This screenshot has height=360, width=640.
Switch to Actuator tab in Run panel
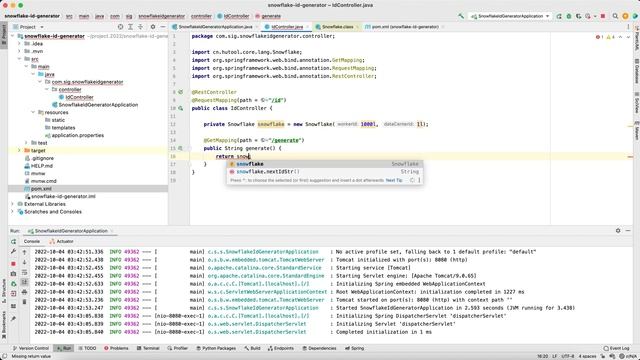(61, 241)
